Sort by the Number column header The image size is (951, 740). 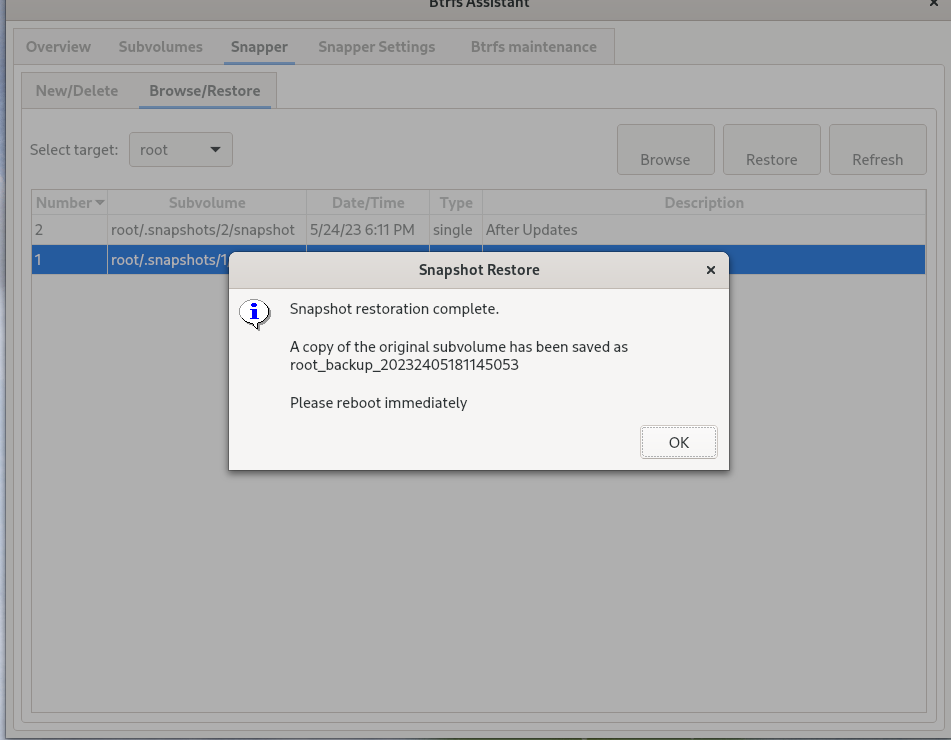tap(70, 203)
